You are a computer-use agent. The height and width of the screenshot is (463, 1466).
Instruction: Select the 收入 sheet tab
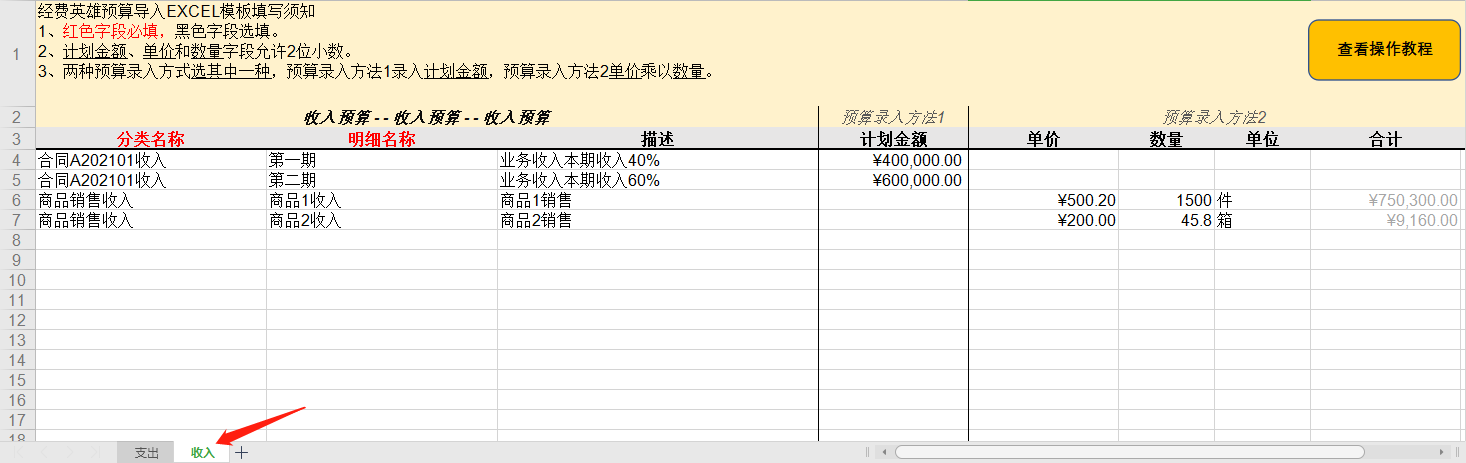click(x=203, y=453)
